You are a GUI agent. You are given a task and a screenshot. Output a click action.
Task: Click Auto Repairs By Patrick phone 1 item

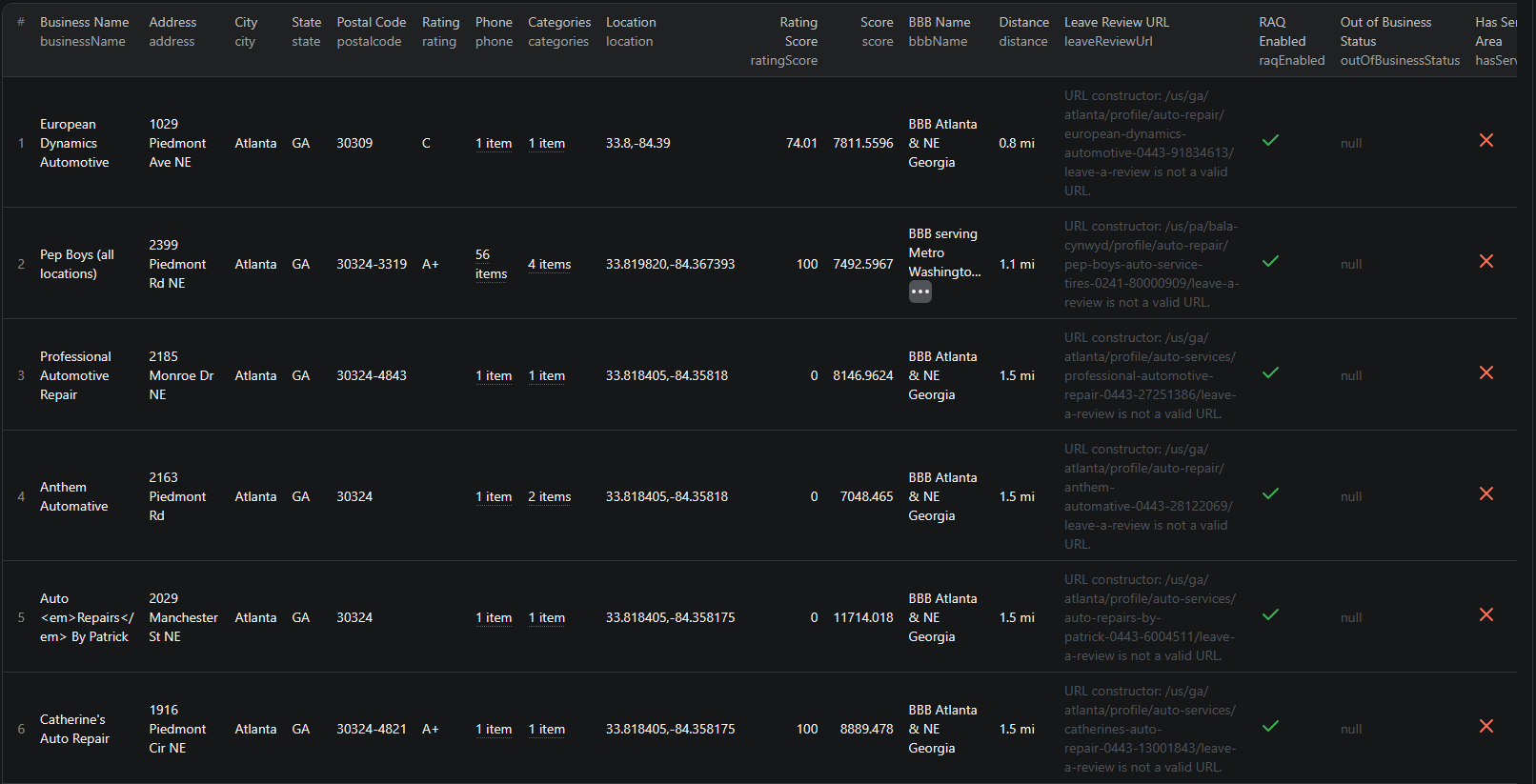[x=494, y=618]
